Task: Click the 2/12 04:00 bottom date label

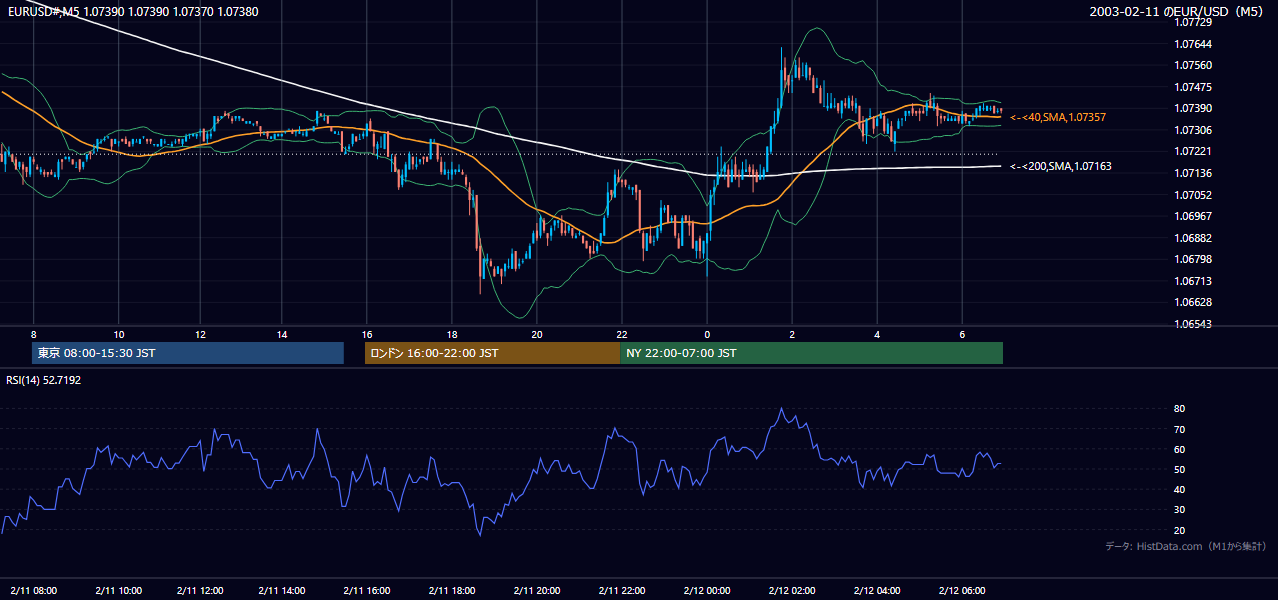Action: (877, 590)
